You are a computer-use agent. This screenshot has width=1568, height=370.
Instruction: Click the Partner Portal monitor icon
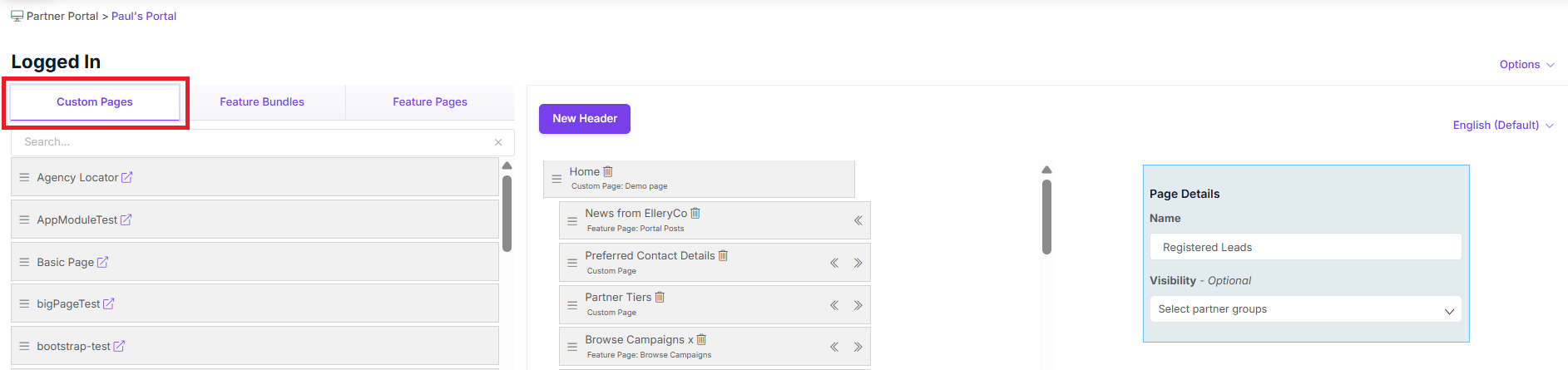click(x=17, y=16)
